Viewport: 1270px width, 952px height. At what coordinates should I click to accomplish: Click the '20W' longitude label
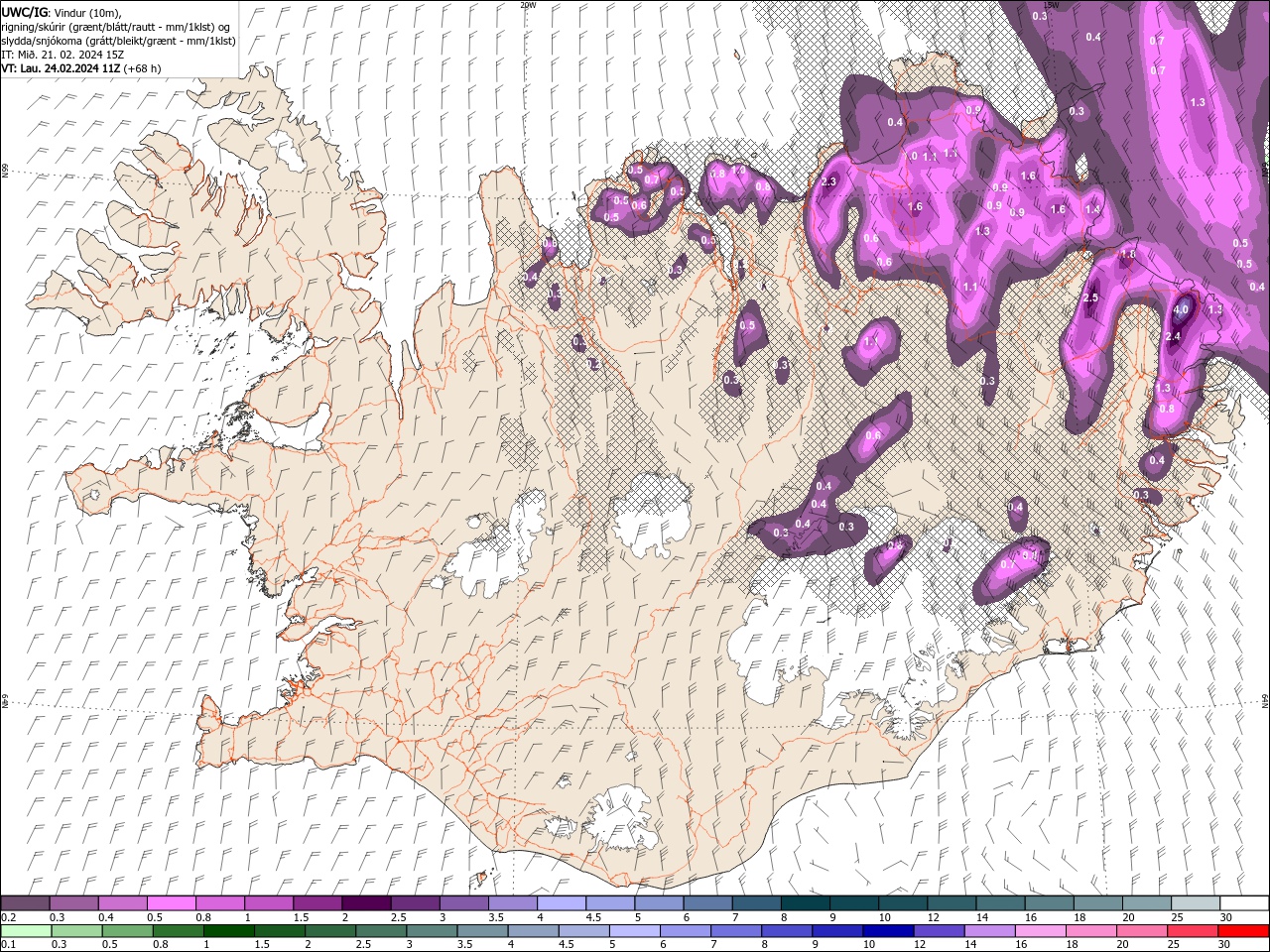pos(528,5)
